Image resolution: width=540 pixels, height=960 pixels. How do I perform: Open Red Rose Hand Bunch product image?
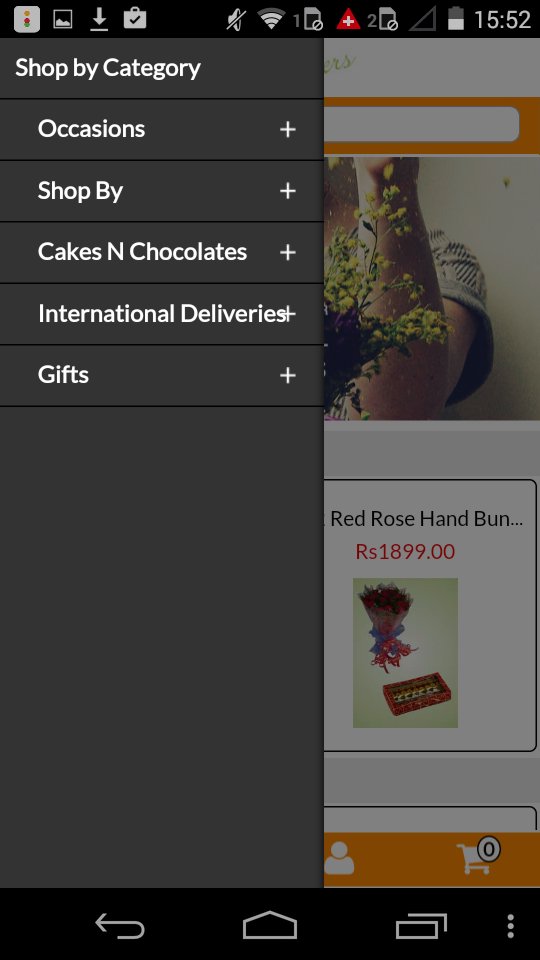405,653
